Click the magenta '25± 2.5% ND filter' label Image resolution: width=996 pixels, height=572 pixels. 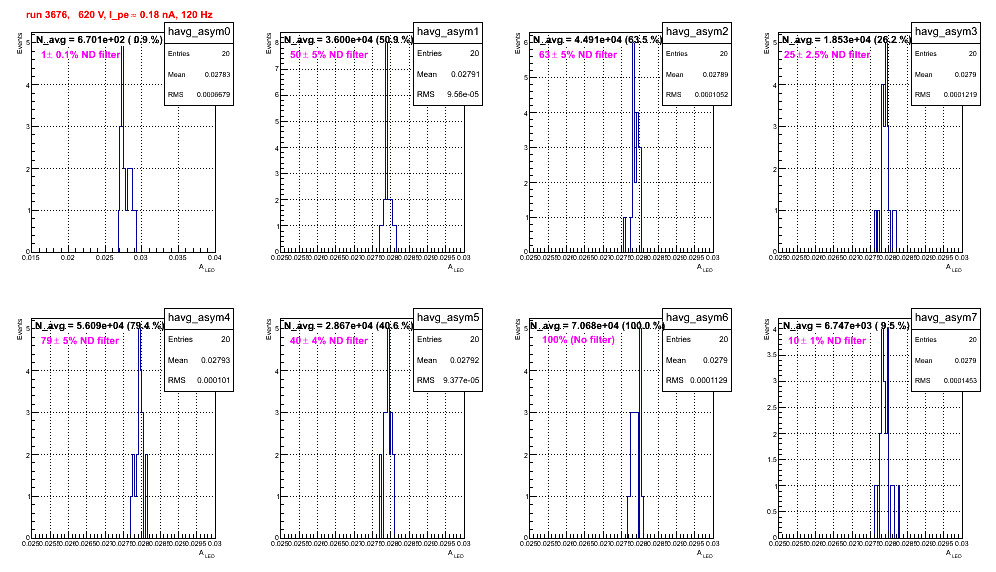coord(827,55)
